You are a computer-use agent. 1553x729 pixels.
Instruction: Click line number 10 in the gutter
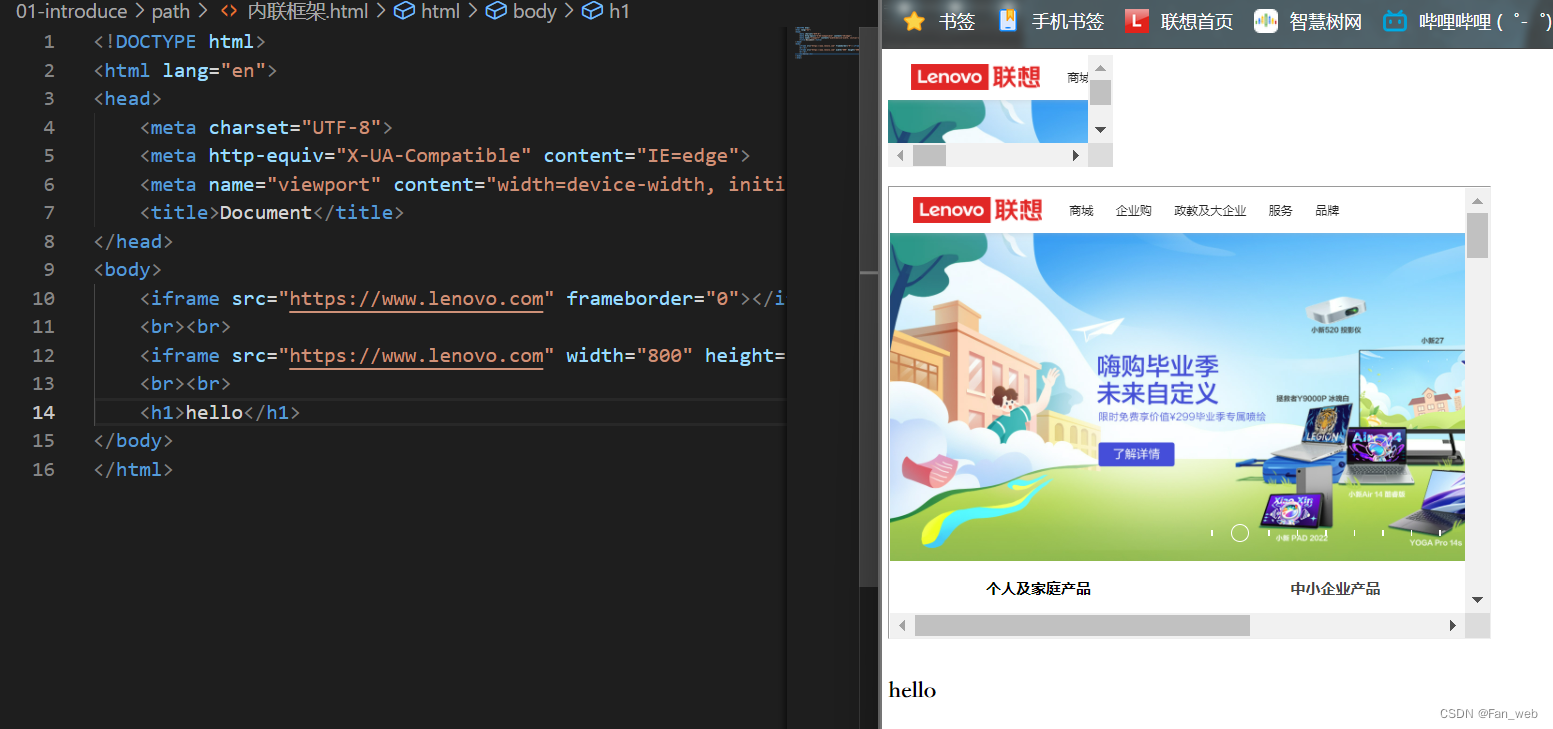point(43,298)
